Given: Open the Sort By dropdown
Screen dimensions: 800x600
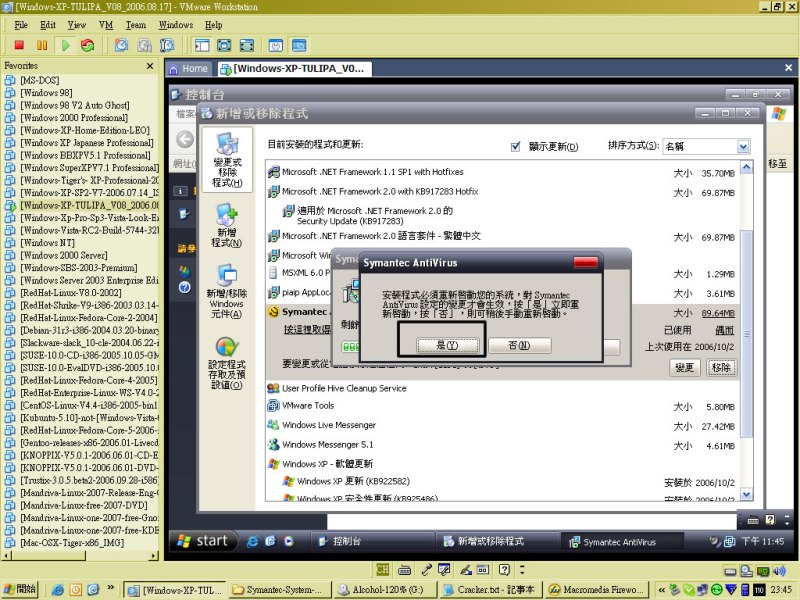Looking at the screenshot, I should (x=743, y=146).
